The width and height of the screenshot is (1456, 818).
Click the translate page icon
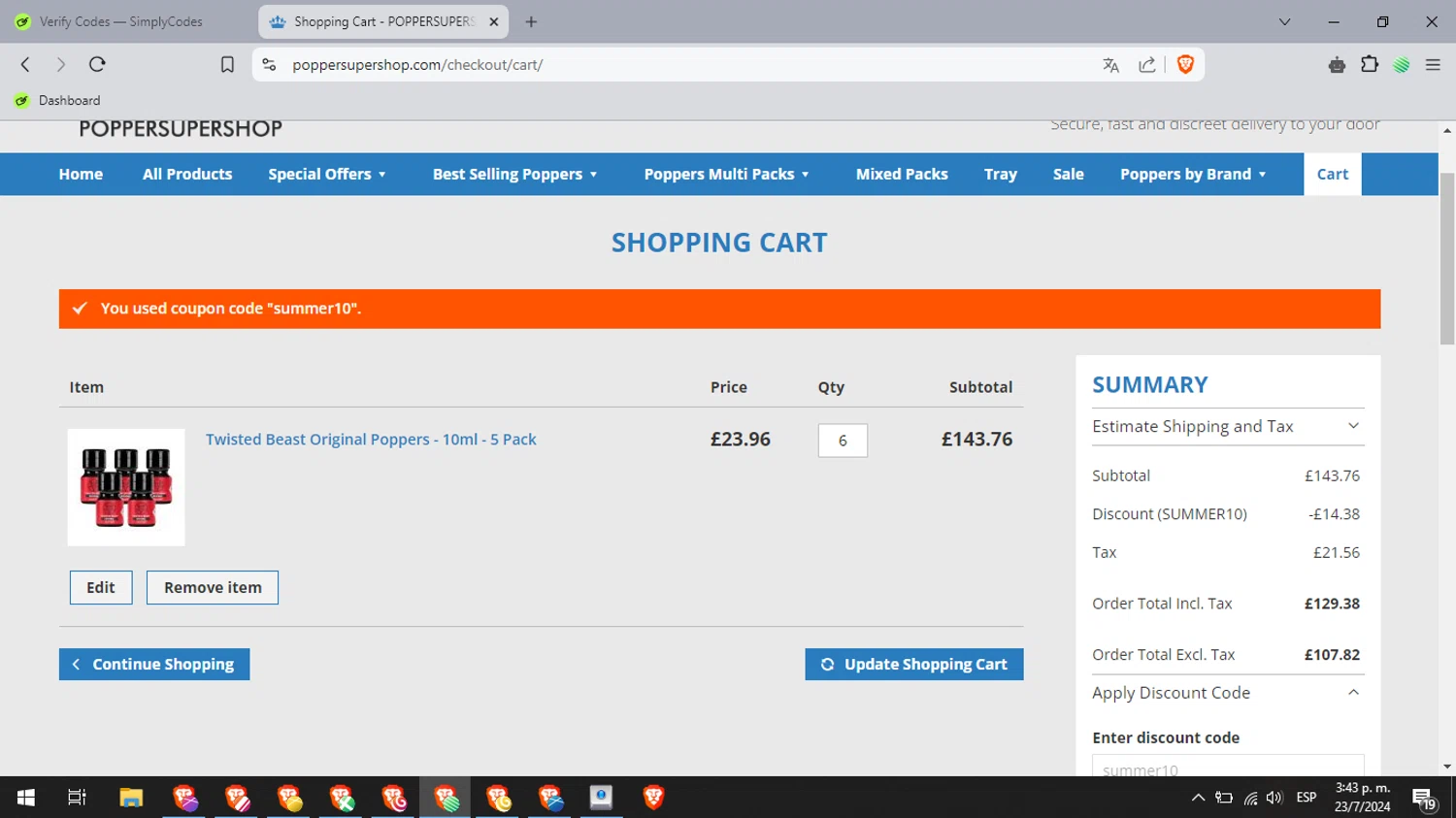tap(1111, 65)
